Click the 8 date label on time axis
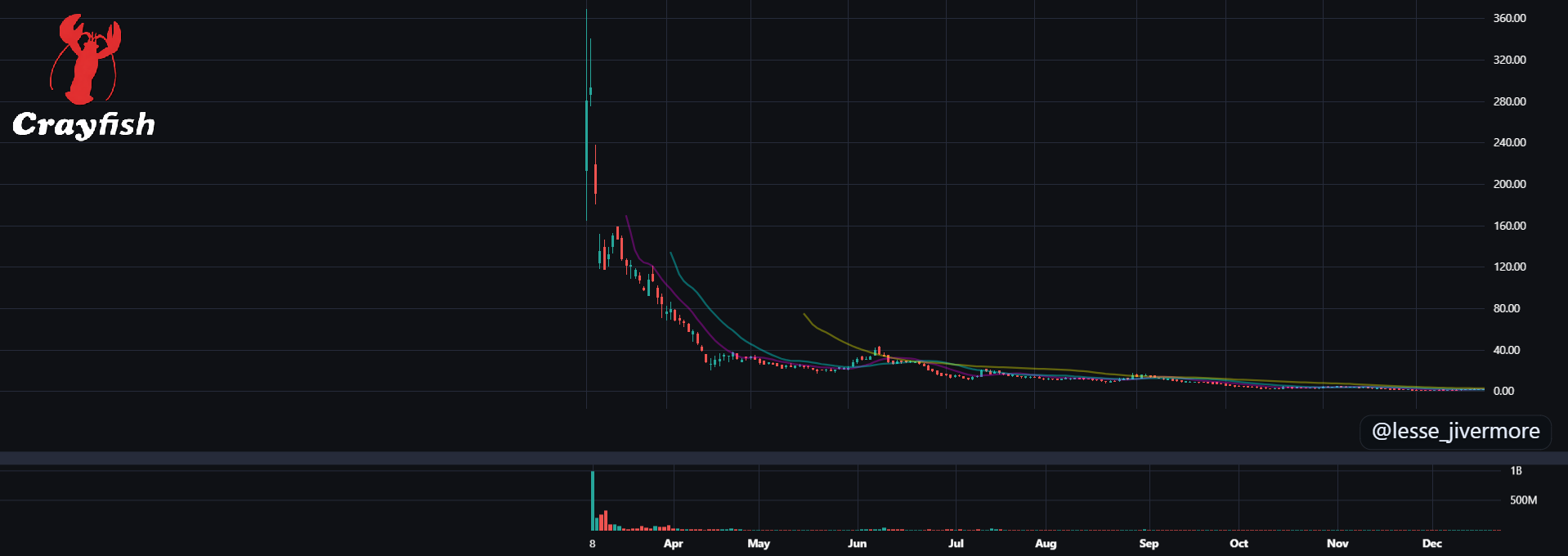The height and width of the screenshot is (556, 1568). point(592,544)
